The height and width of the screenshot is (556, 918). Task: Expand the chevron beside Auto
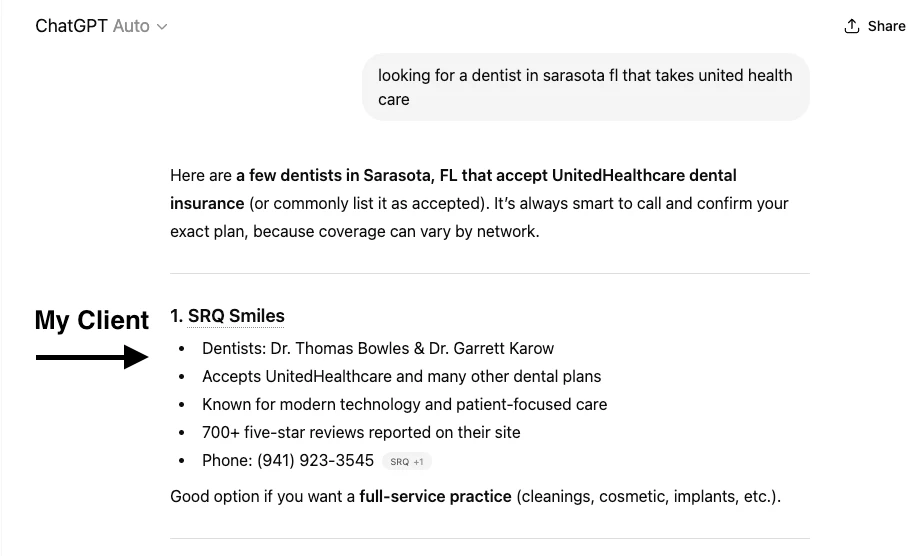coord(162,27)
